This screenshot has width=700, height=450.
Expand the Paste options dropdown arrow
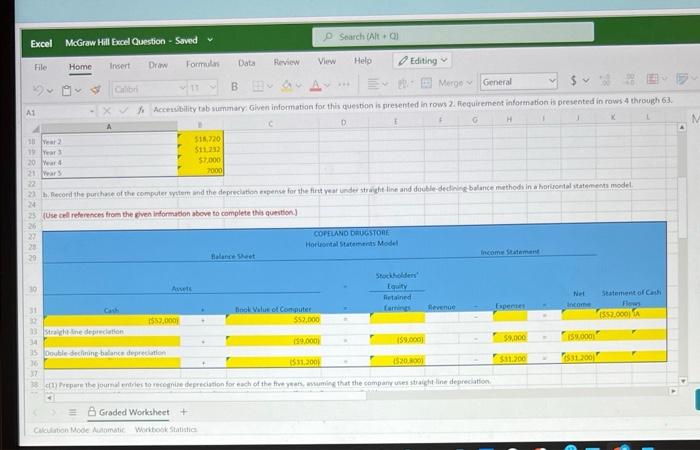tap(78, 91)
